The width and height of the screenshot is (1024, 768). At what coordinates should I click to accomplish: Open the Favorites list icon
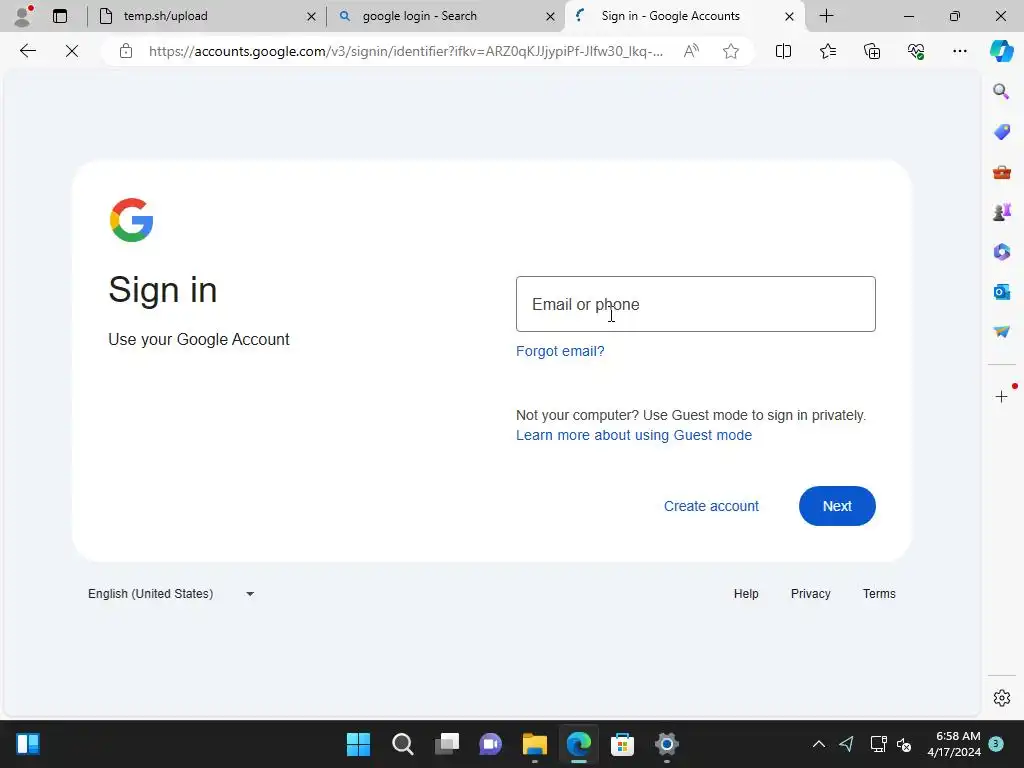(827, 51)
